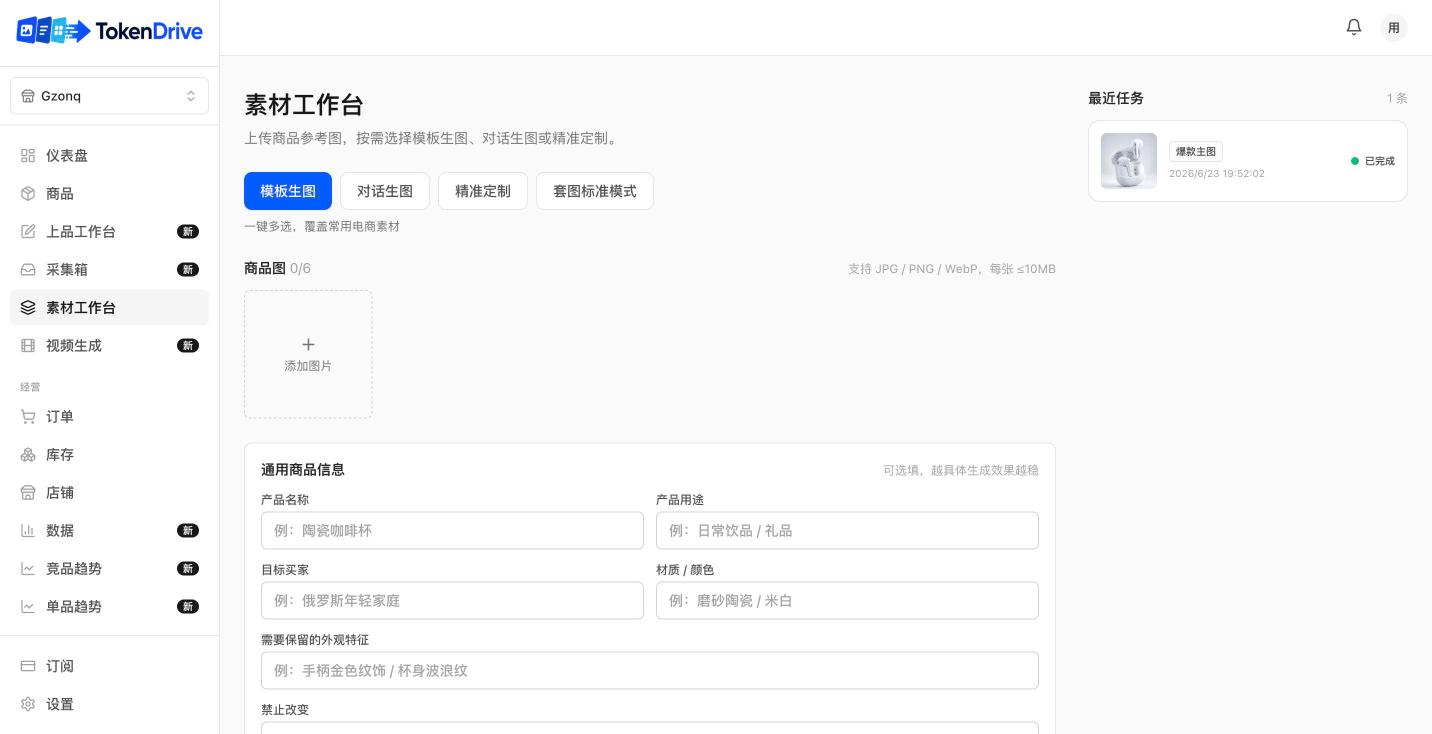Click the plus icon in 添加图片

click(308, 344)
